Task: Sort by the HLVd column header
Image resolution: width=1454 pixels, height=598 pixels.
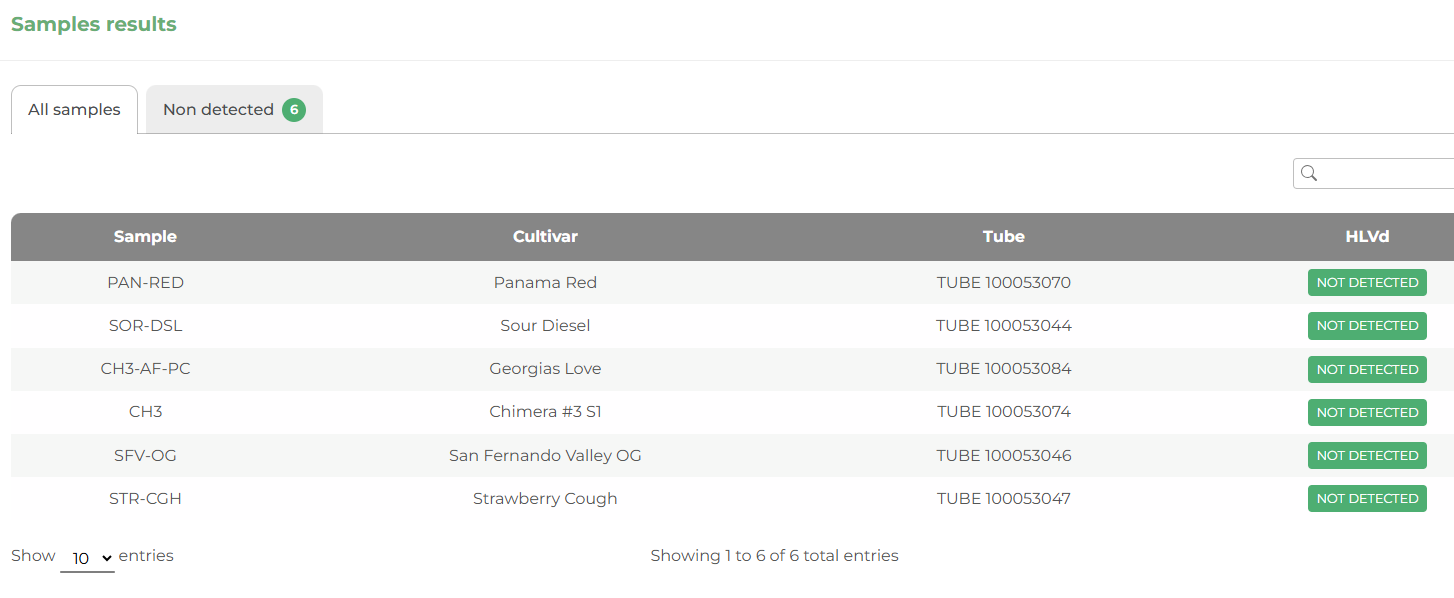Action: point(1367,237)
